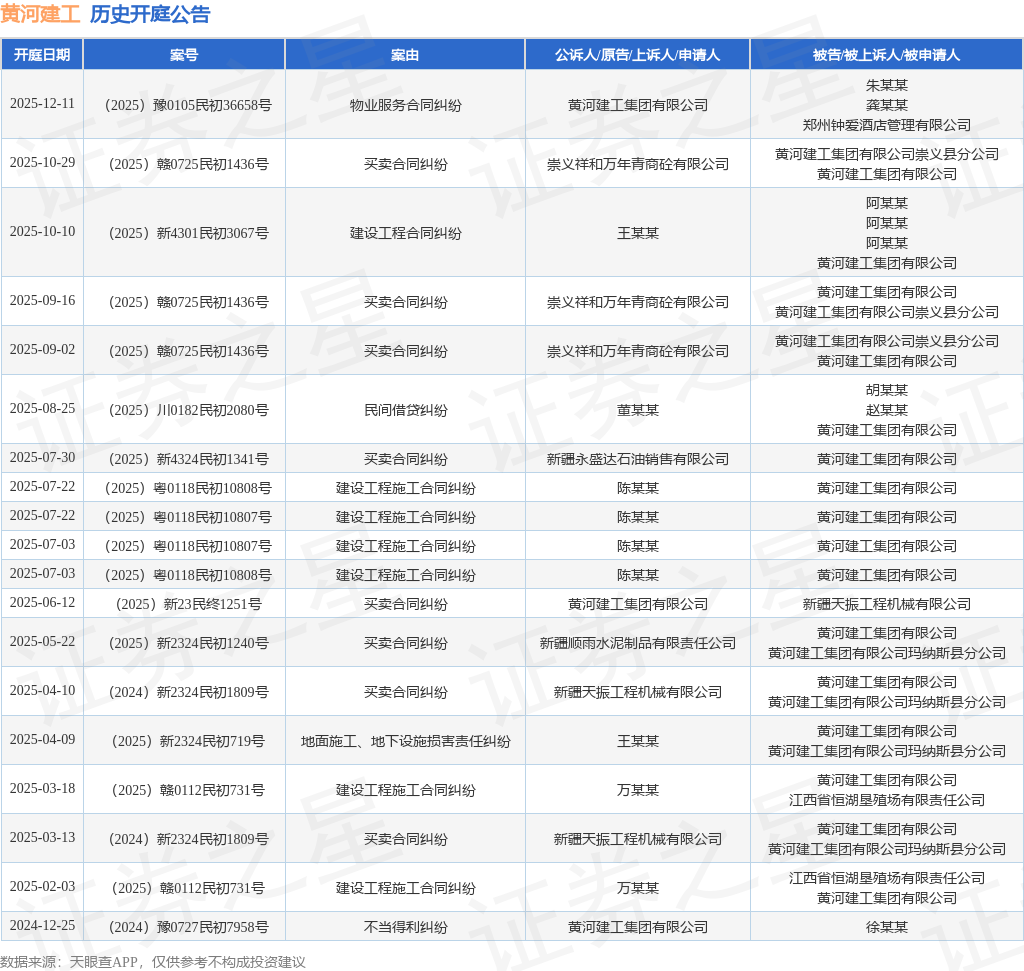The height and width of the screenshot is (971, 1024).
Task: Click defendant 郑州钟爱酒店管理有限公司
Action: pyautogui.click(x=886, y=125)
